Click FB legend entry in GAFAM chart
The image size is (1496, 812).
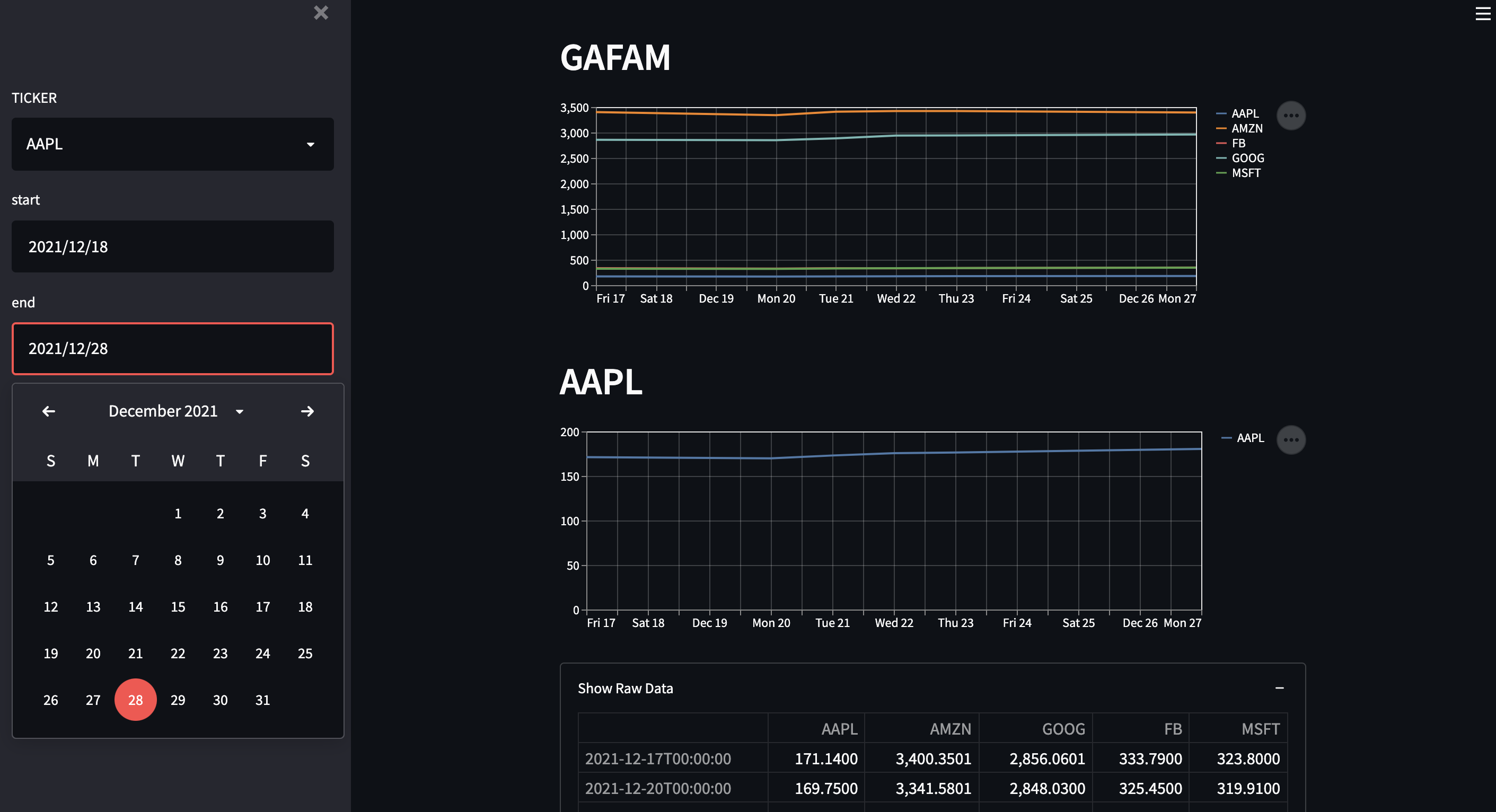[x=1230, y=143]
